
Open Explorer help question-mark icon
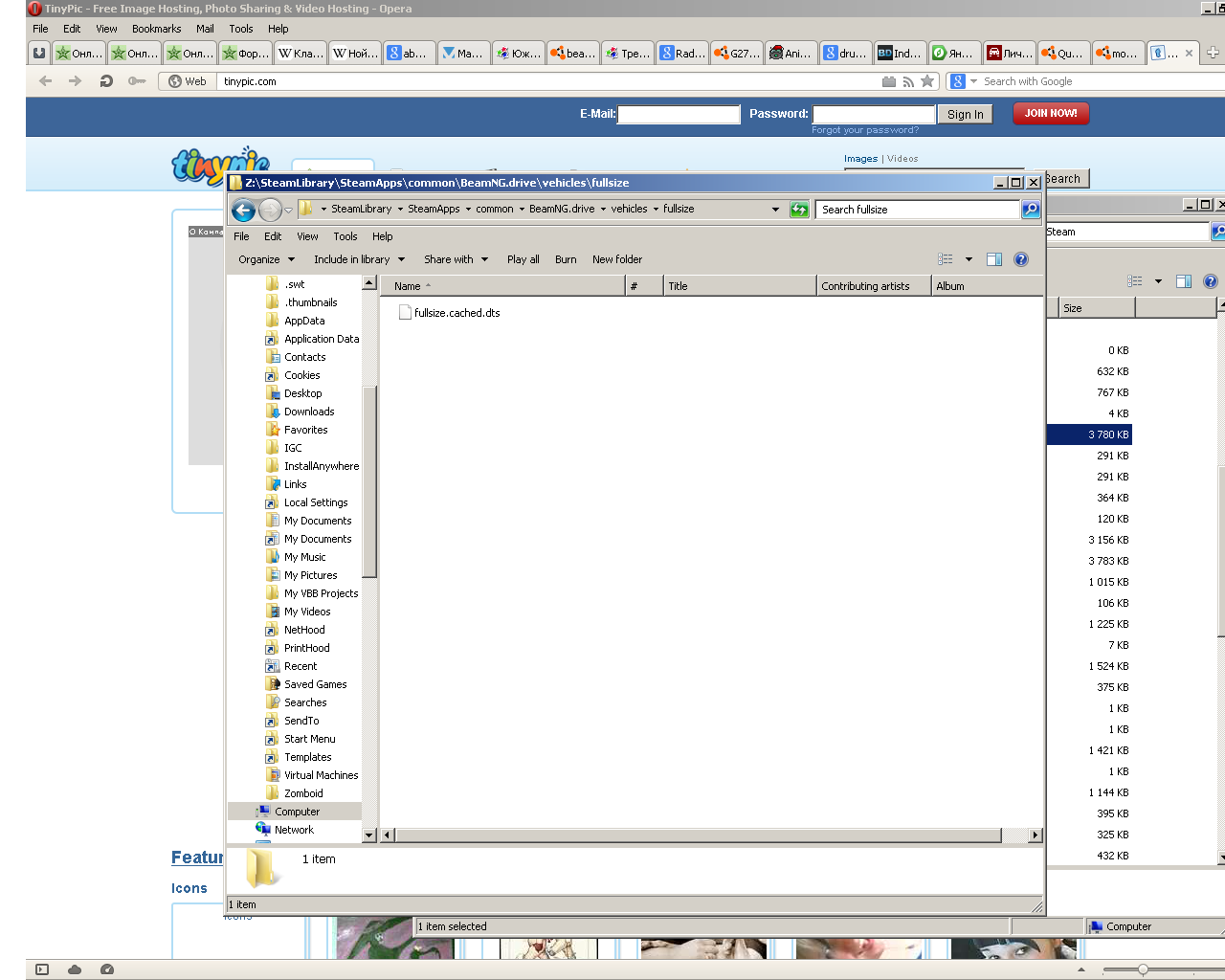click(1021, 259)
